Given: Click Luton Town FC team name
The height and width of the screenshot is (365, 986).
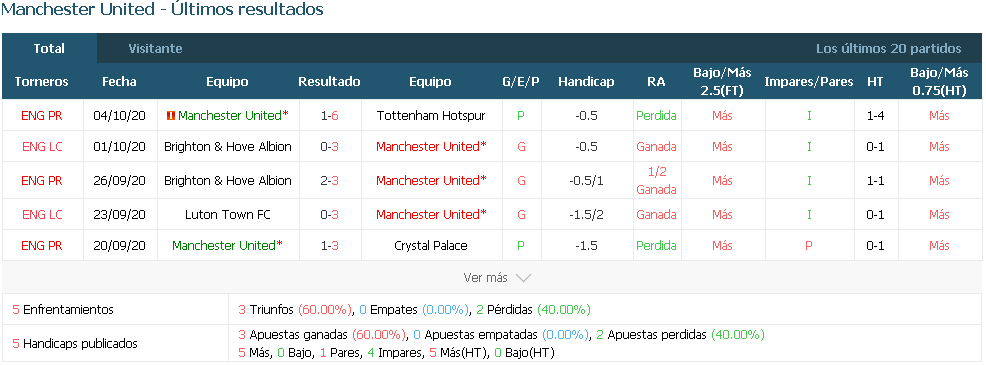Looking at the screenshot, I should coord(228,215).
